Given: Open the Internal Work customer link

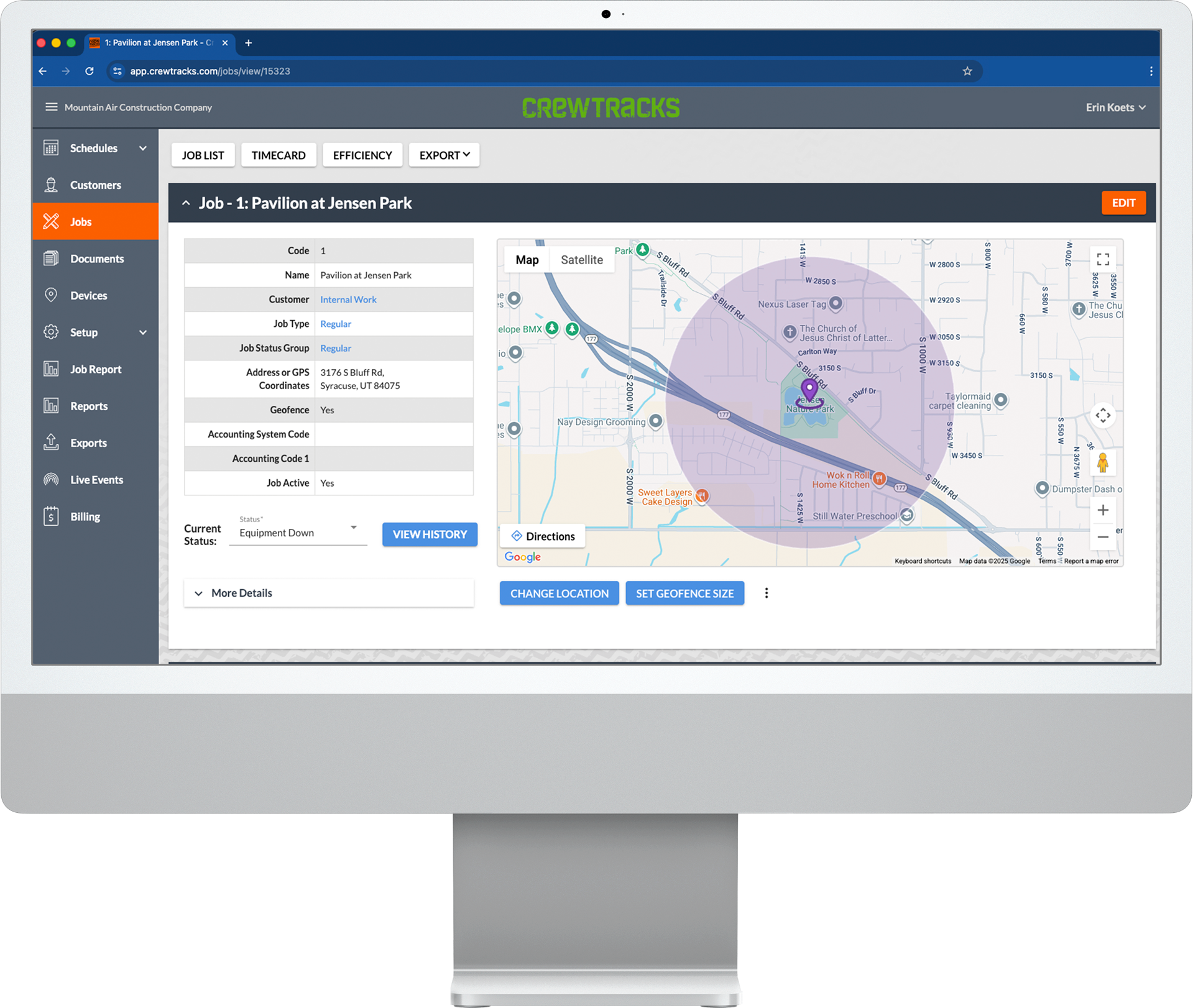Looking at the screenshot, I should pos(348,300).
